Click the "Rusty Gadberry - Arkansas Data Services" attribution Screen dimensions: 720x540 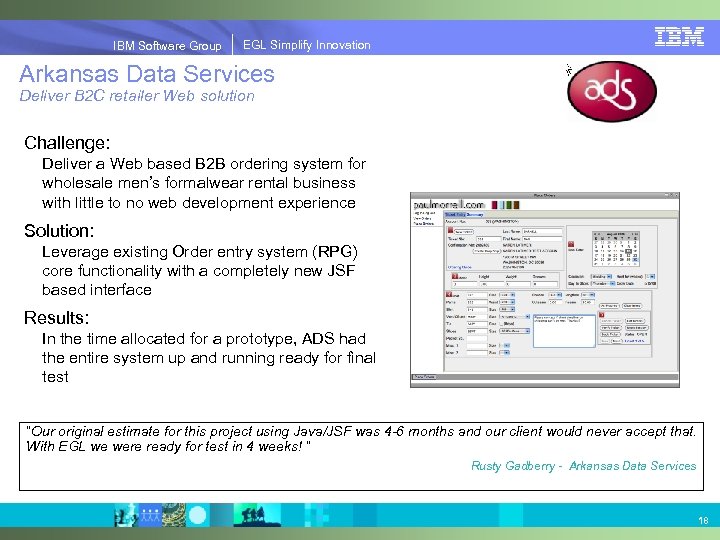click(584, 466)
